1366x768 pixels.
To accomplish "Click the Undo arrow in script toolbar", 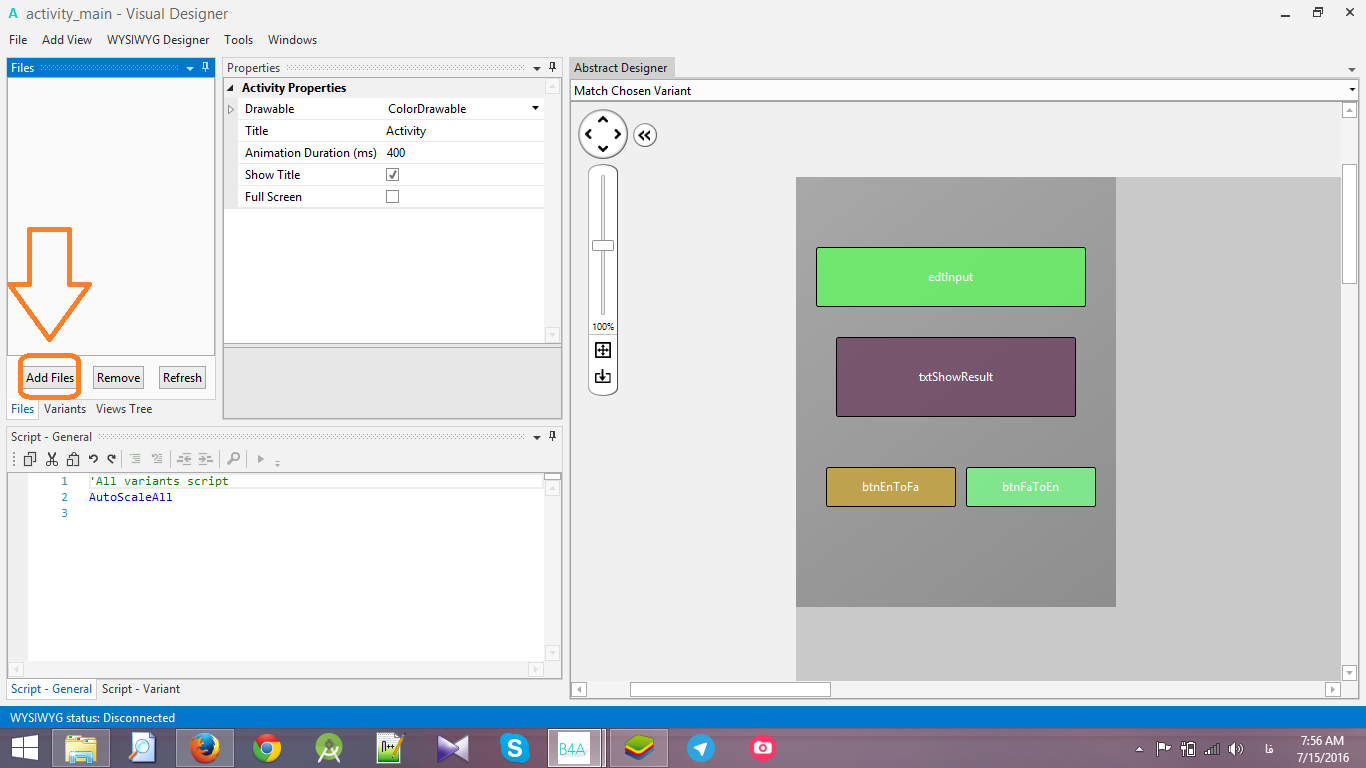I will 93,459.
